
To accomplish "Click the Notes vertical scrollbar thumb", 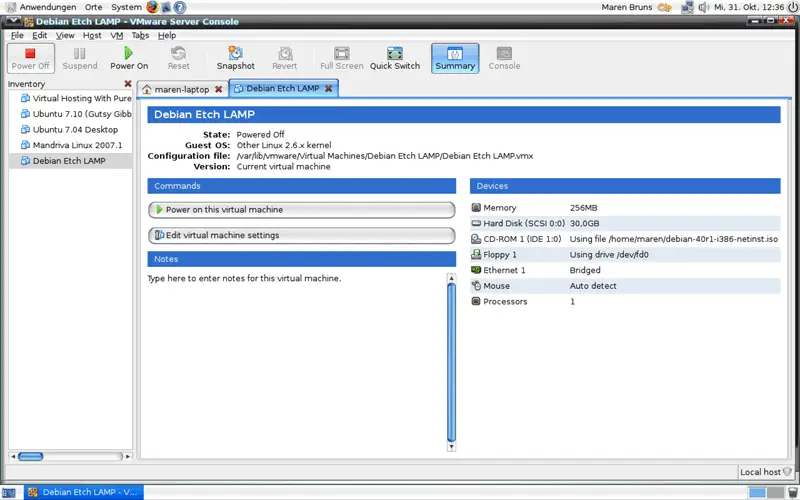I will (451, 362).
